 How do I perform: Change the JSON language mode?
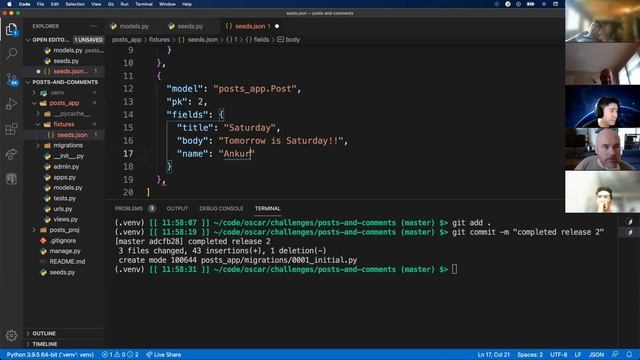pyautogui.click(x=596, y=355)
